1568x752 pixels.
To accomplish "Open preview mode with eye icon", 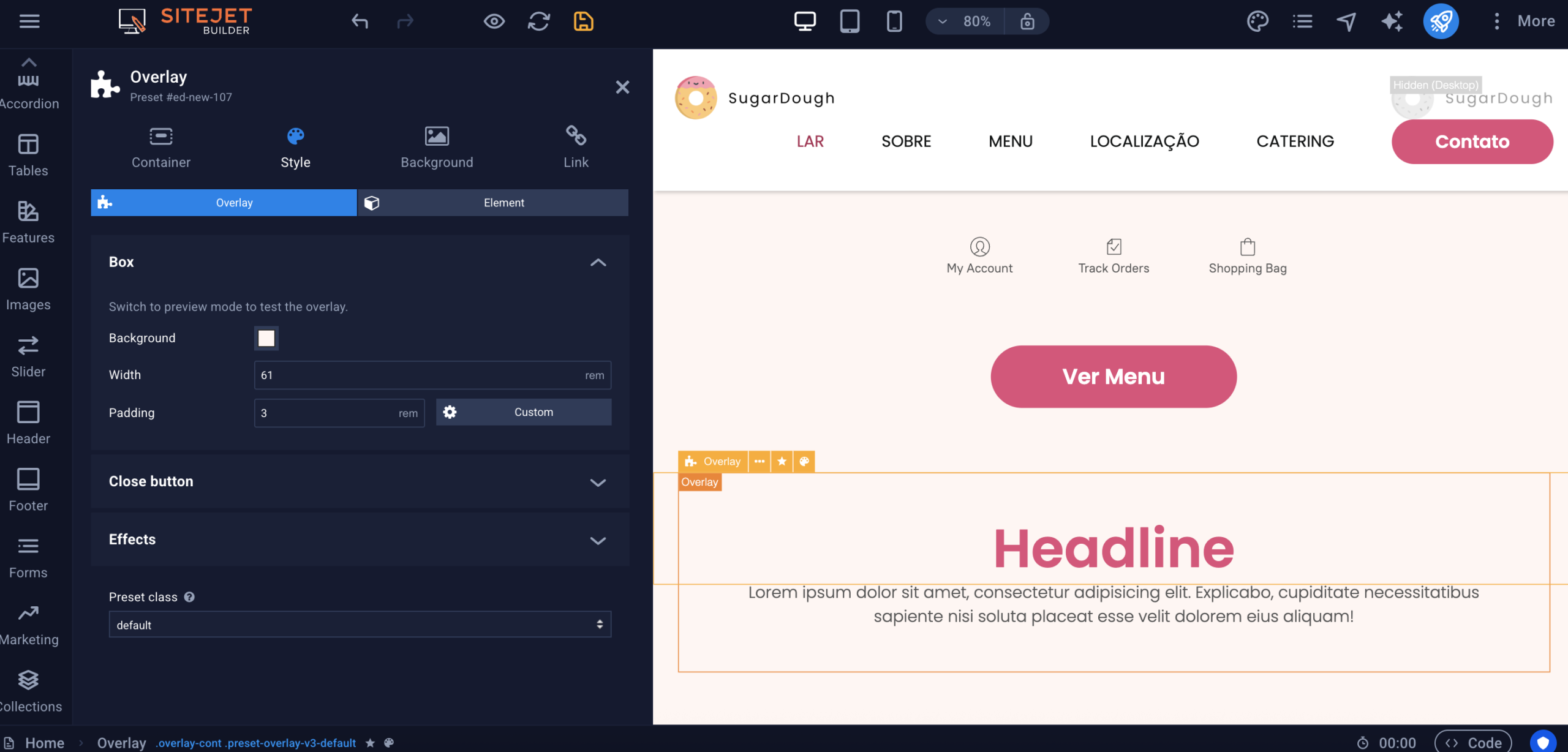I will tap(494, 21).
